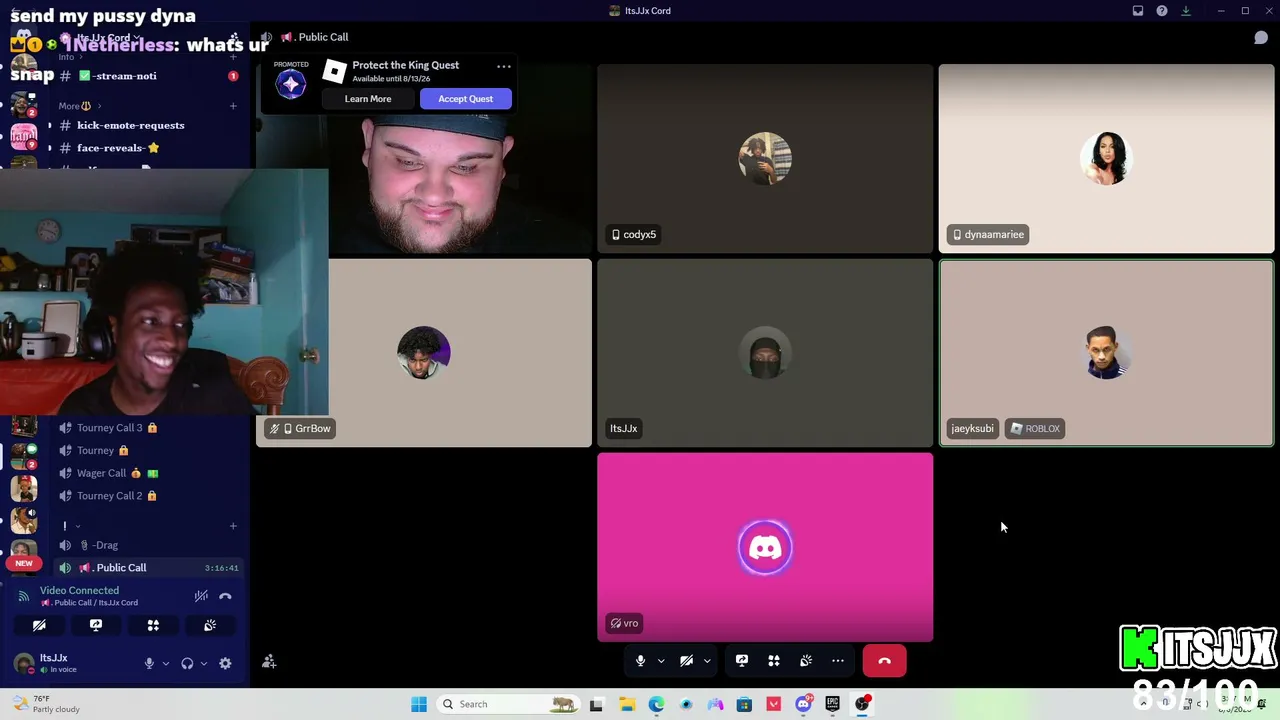
Task: Focus the pink vro participant tile
Action: click(765, 547)
